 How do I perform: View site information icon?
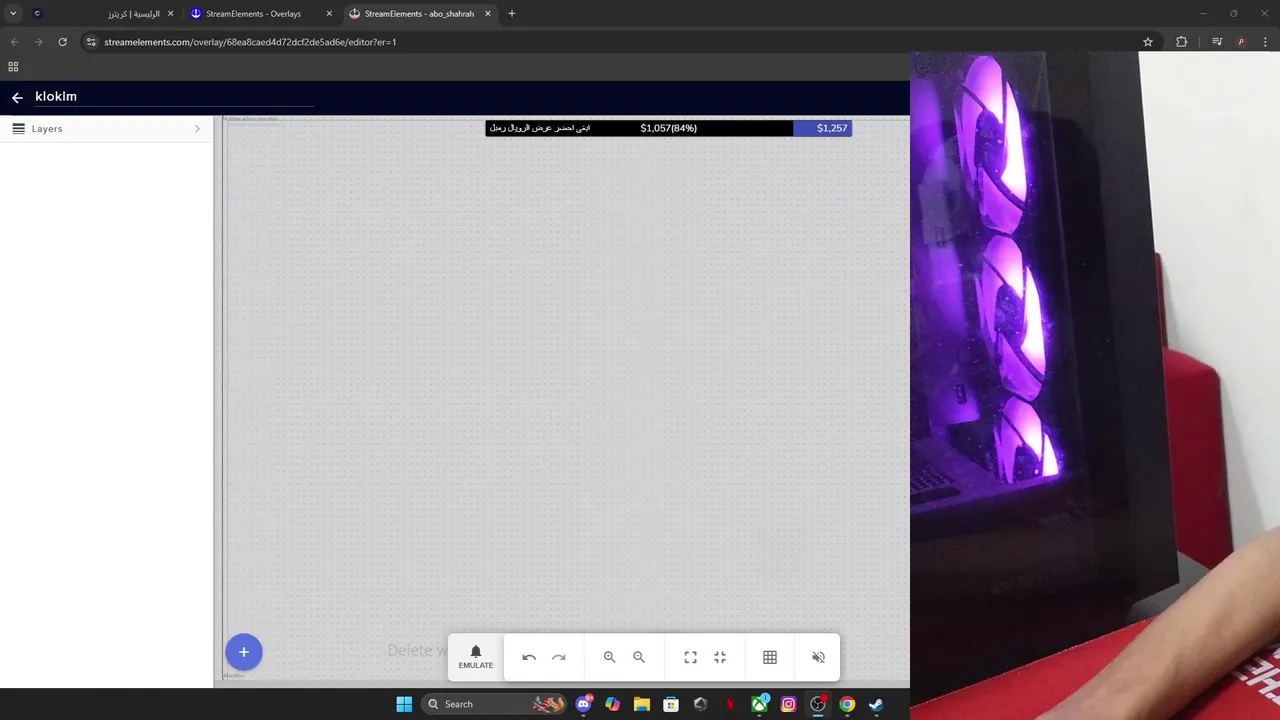[x=91, y=42]
